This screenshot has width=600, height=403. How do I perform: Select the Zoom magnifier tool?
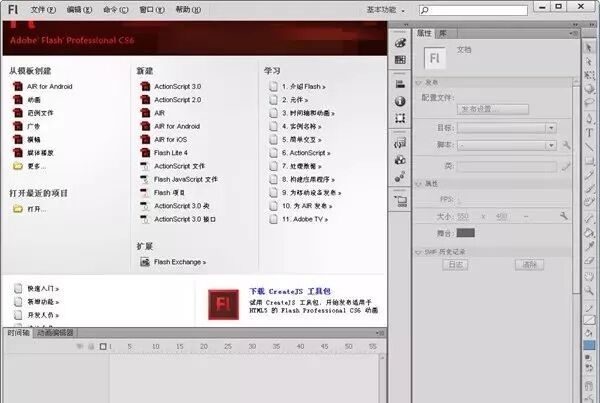coord(589,290)
